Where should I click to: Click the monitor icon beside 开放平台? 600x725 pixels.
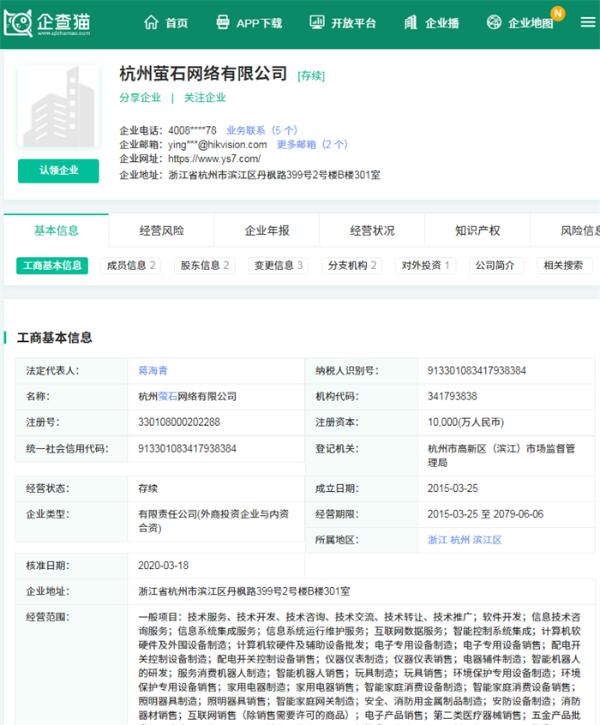[317, 22]
